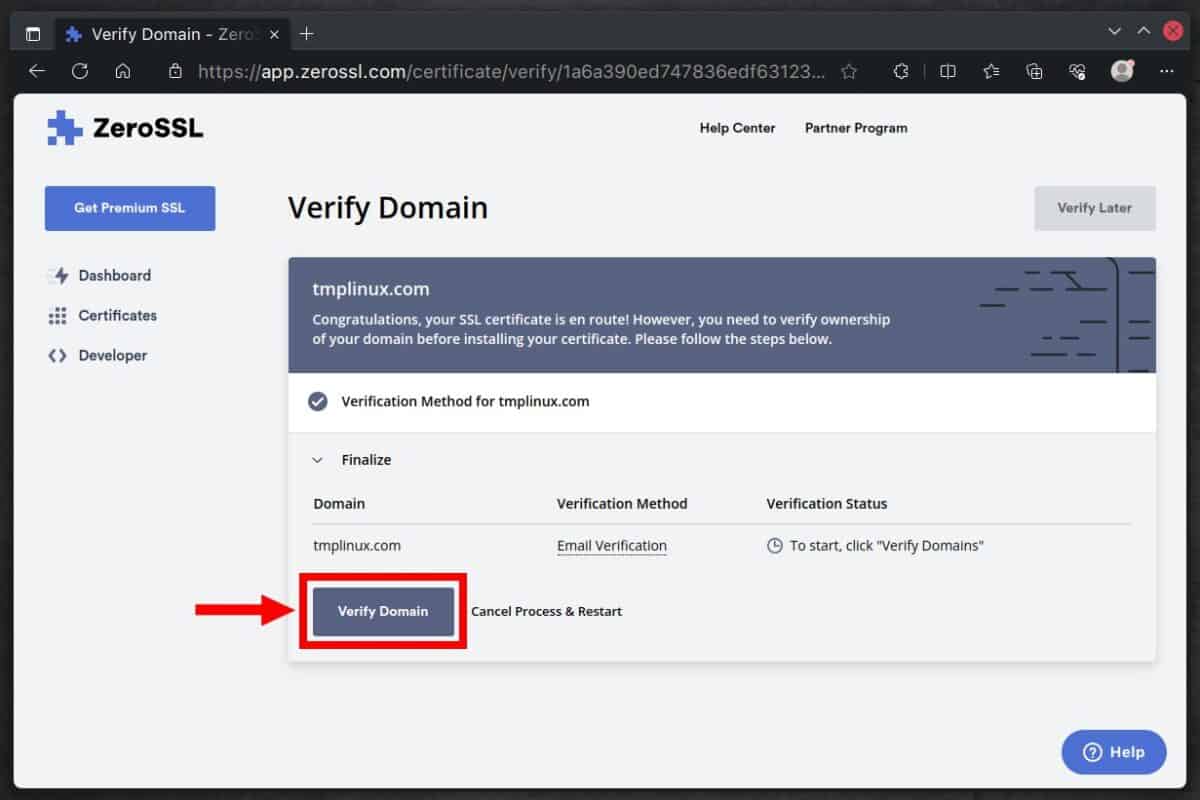The width and height of the screenshot is (1200, 800).
Task: Open the Partner Program page
Action: coord(856,128)
